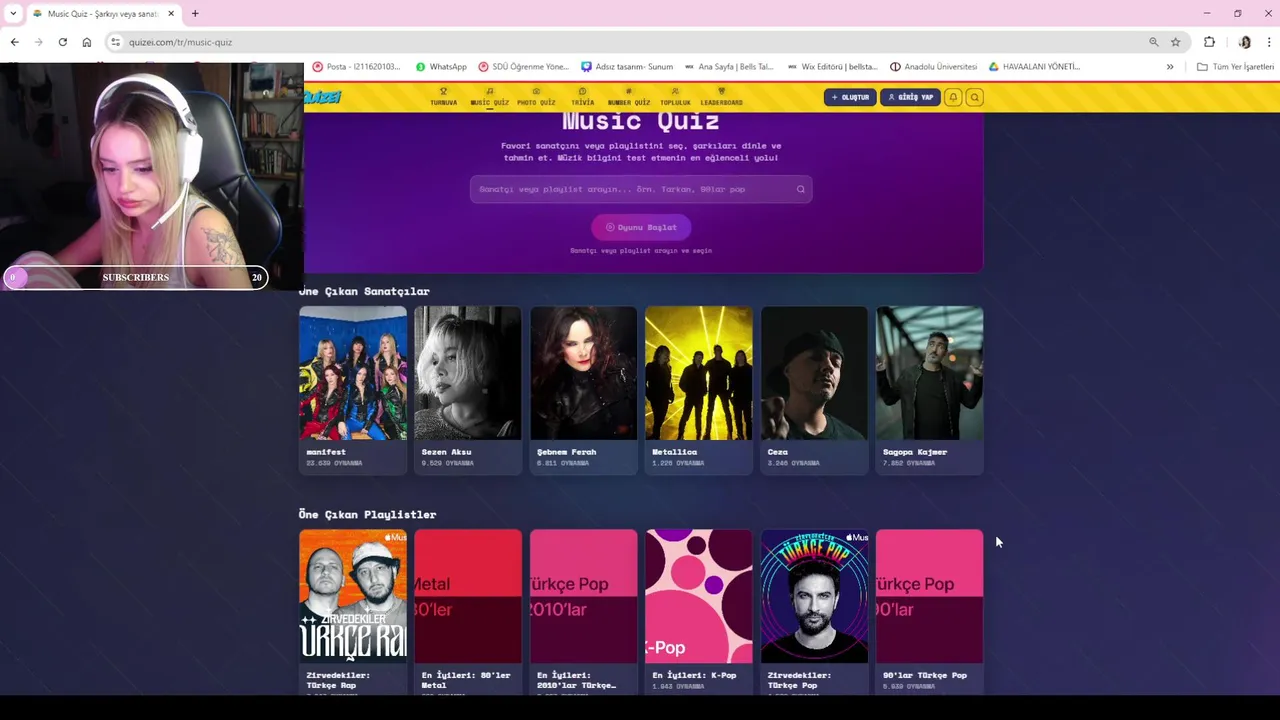Expand hidden bookmarks chevron
Viewport: 1280px width, 720px height.
[x=1169, y=67]
